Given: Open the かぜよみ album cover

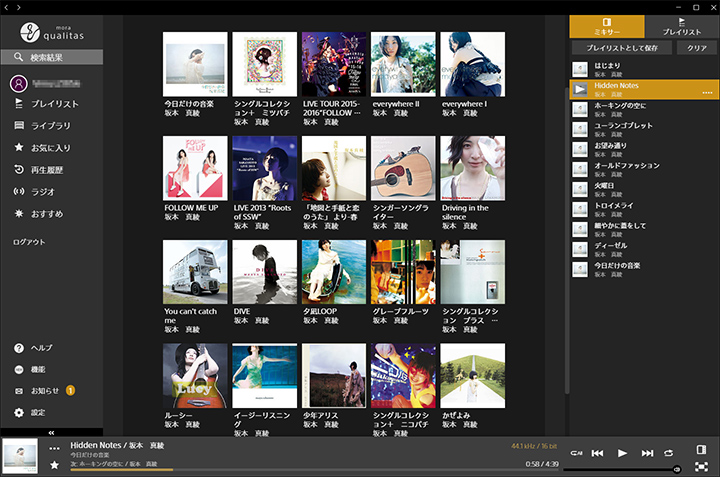Looking at the screenshot, I should (x=472, y=376).
